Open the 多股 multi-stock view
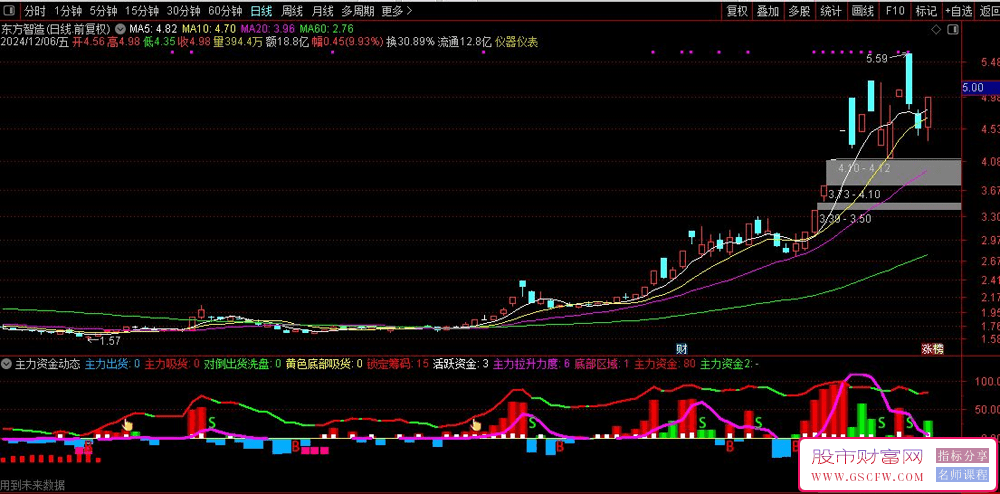The height and width of the screenshot is (494, 1000). 799,11
